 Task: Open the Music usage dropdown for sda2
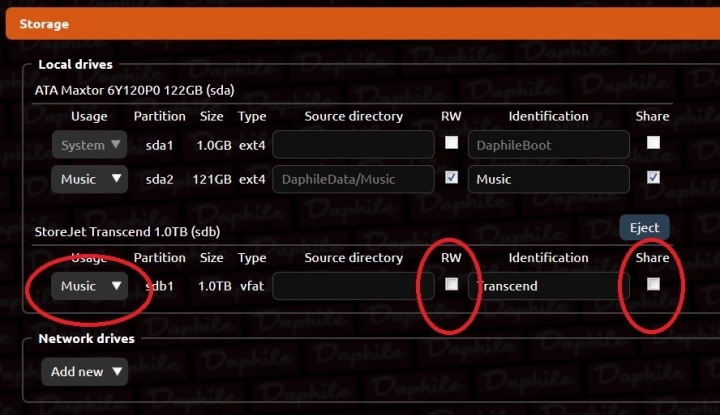click(x=90, y=179)
